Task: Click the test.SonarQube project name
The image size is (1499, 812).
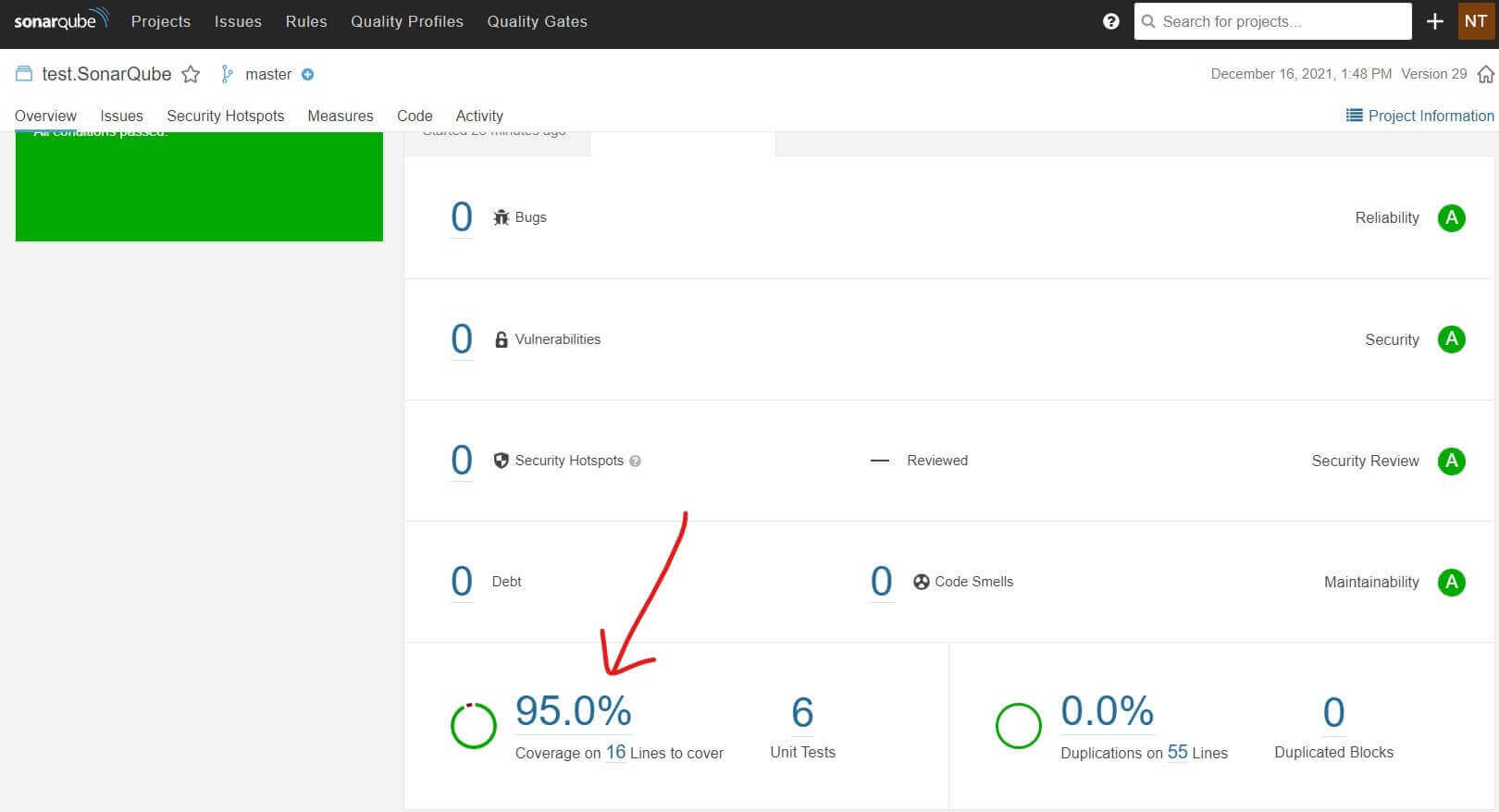Action: 106,74
